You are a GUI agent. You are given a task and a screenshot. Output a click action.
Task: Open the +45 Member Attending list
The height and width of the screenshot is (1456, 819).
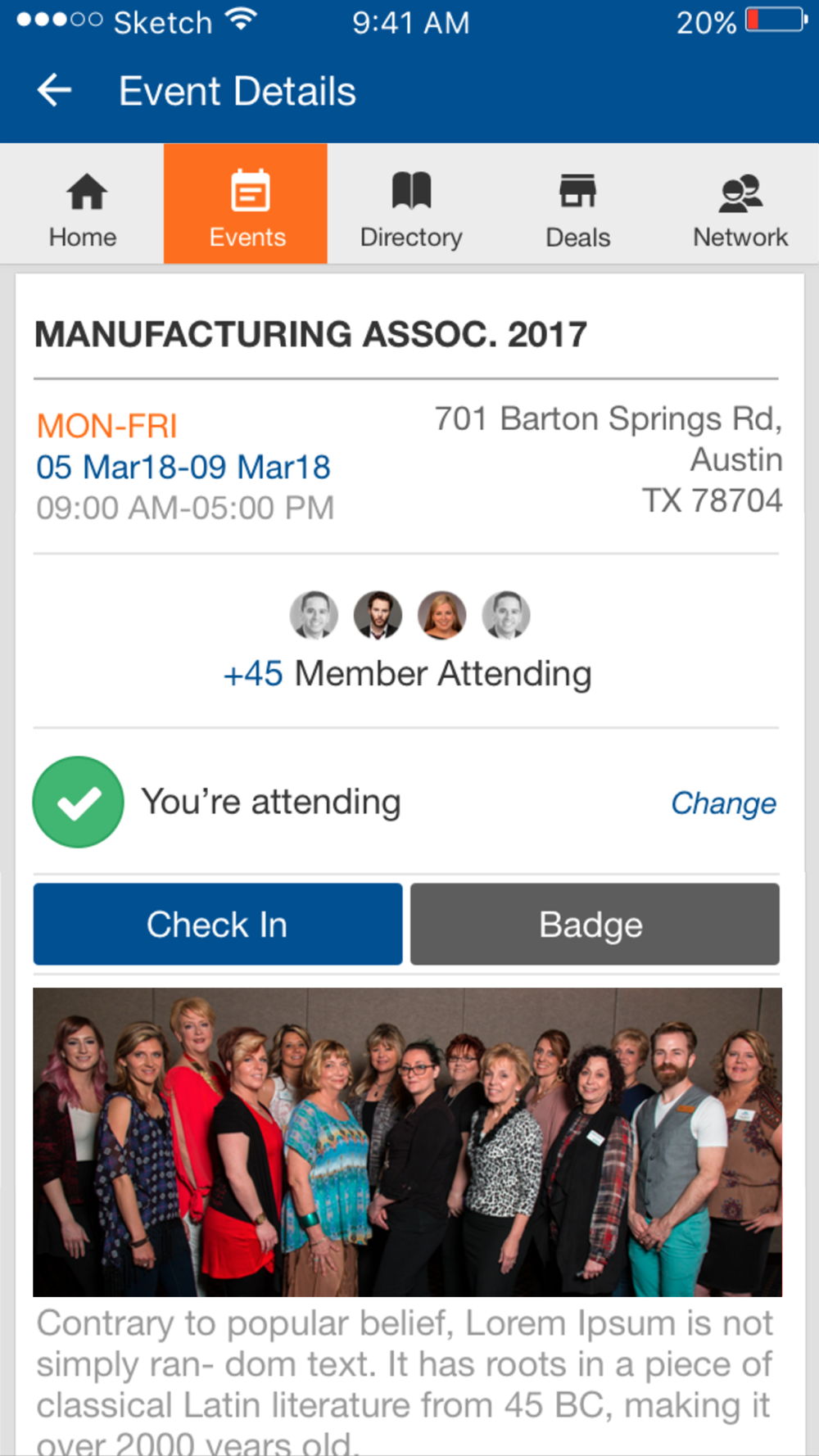407,674
